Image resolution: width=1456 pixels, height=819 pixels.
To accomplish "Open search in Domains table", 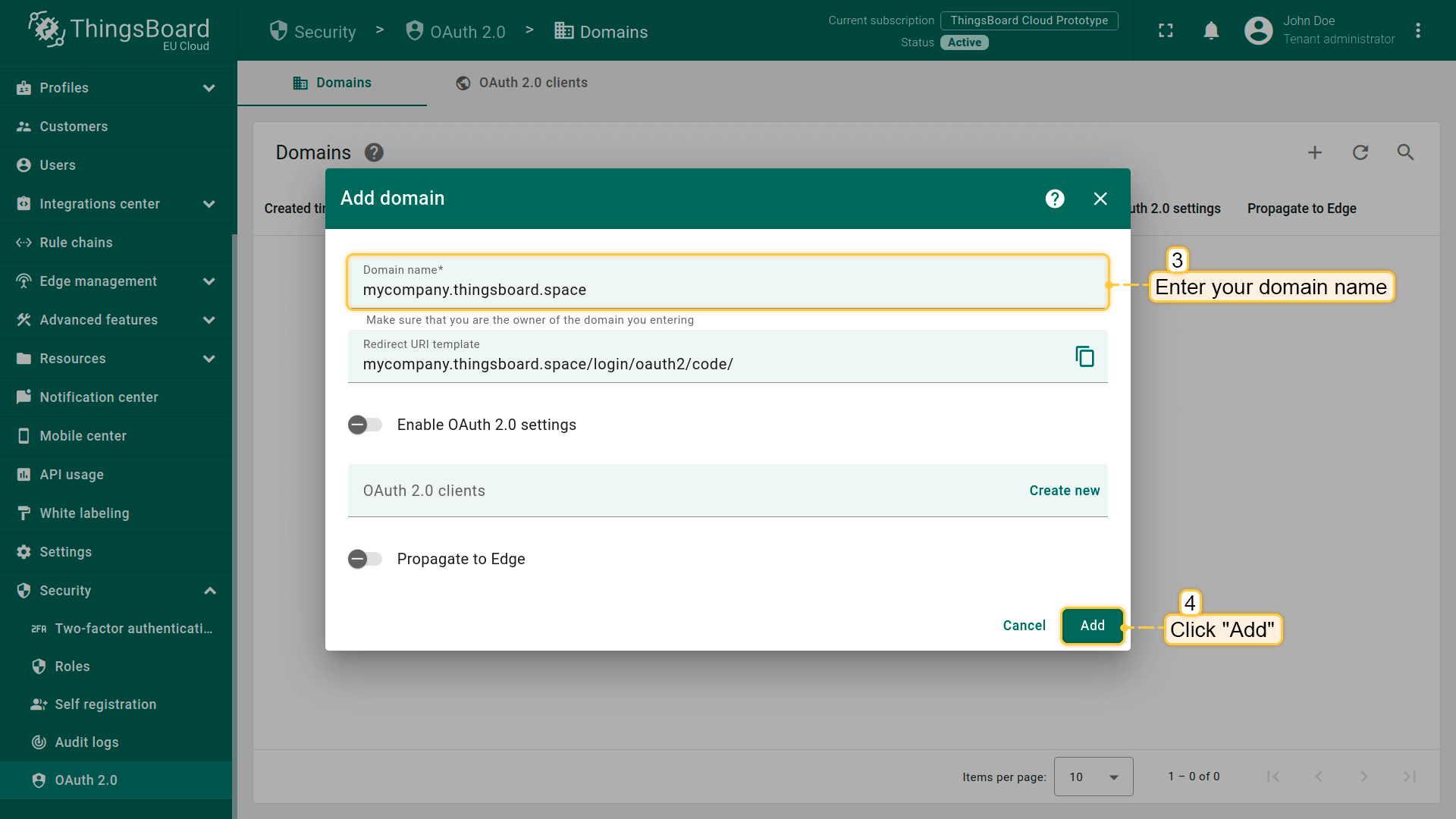I will click(x=1405, y=152).
